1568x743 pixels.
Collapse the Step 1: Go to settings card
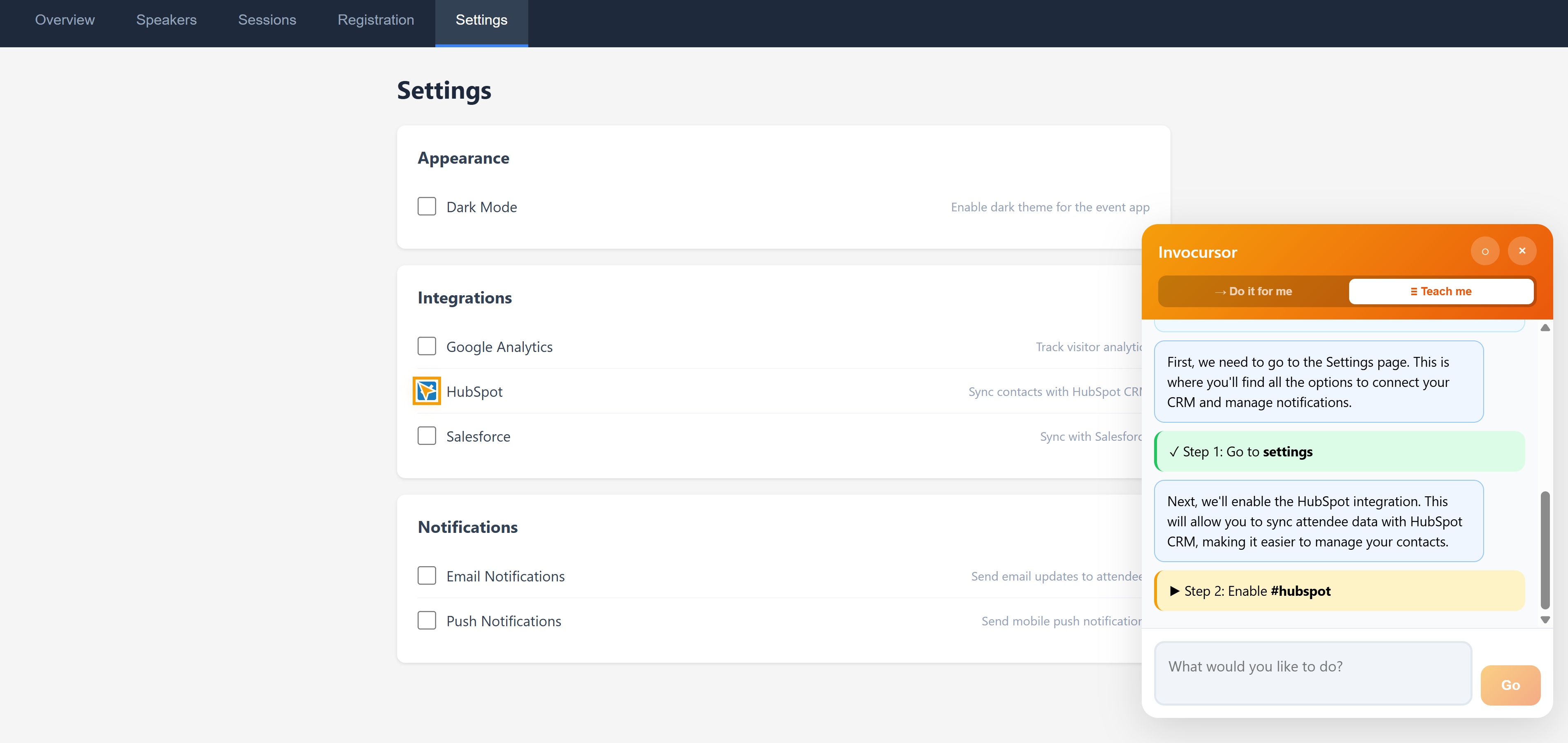click(x=1338, y=451)
